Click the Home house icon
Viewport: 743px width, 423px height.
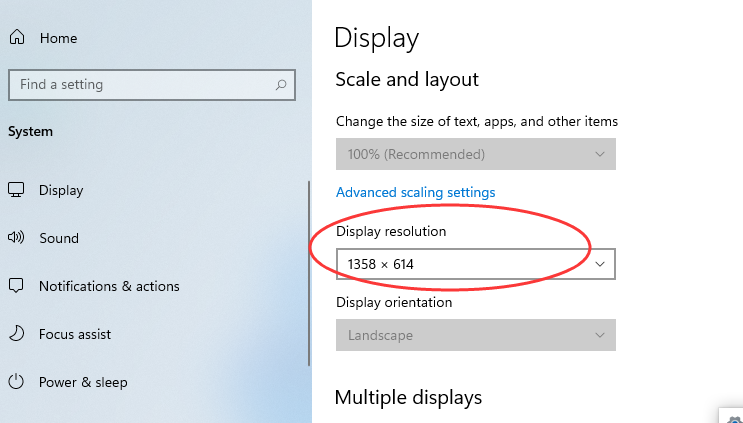tap(17, 38)
